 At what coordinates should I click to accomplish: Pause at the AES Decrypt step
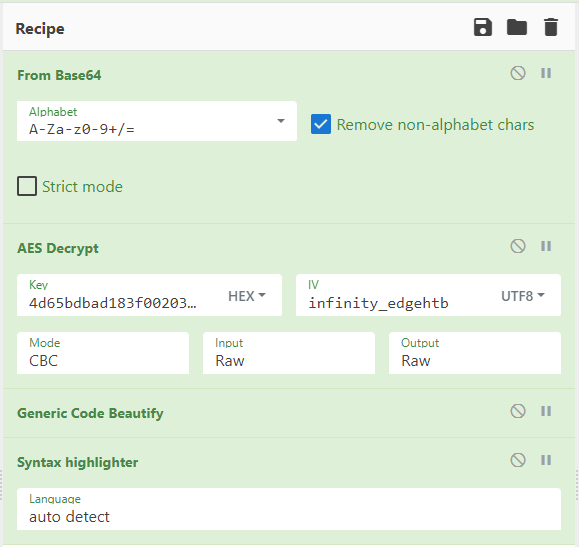point(546,246)
